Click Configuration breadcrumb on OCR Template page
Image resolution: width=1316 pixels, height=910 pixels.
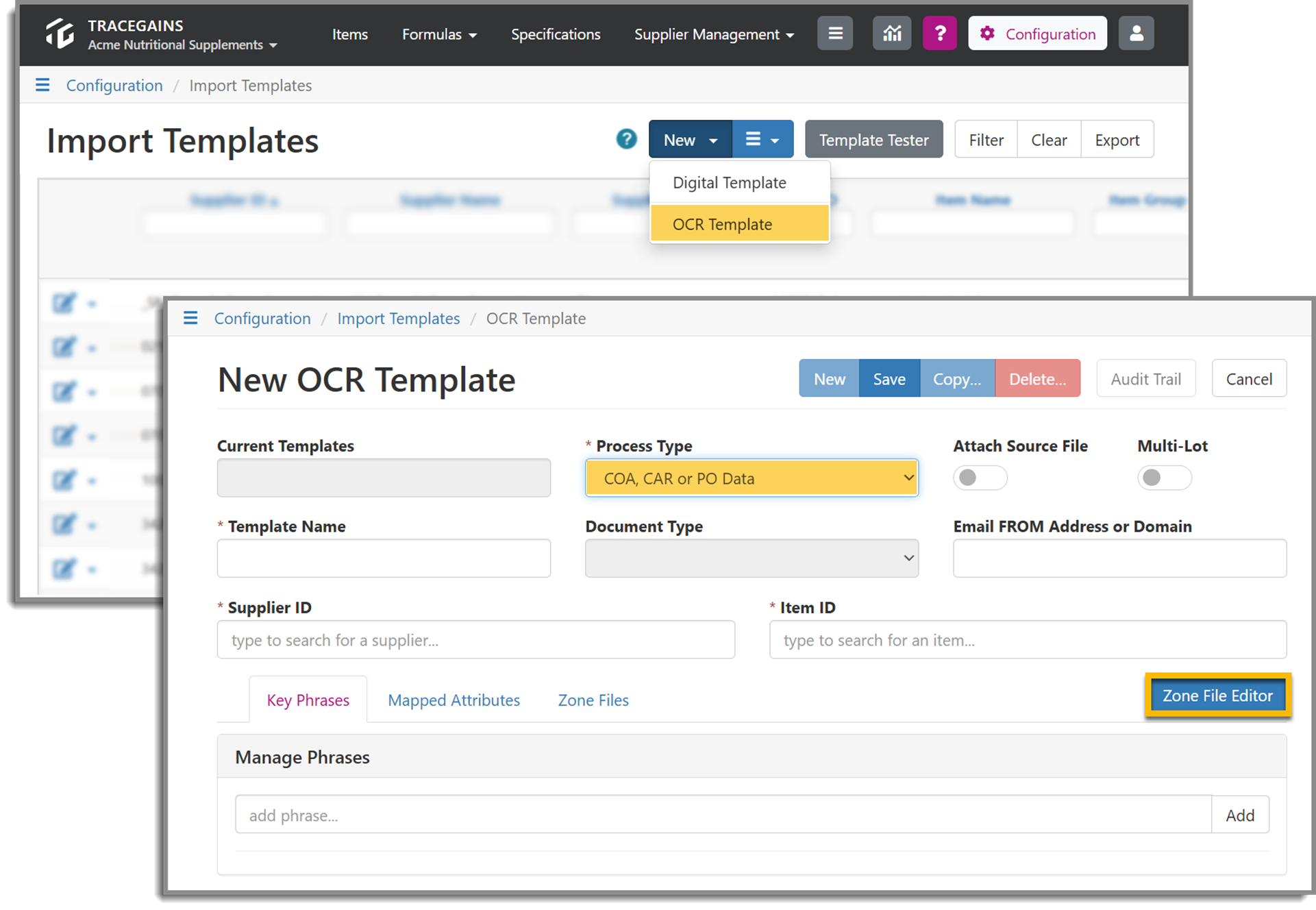tap(262, 318)
